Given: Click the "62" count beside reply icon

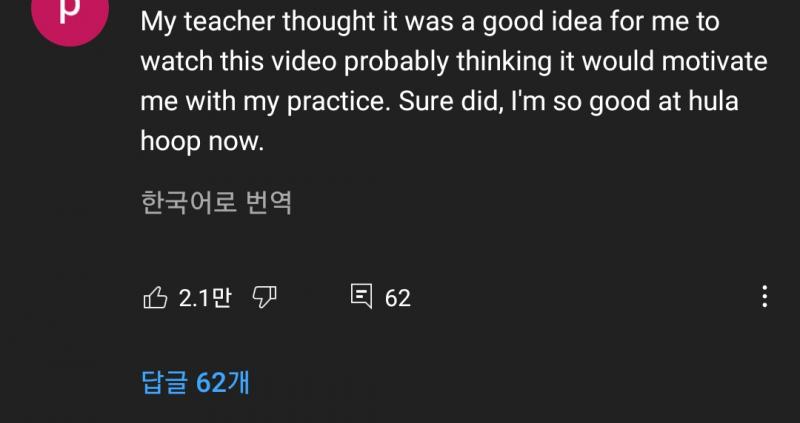Looking at the screenshot, I should point(397,298).
